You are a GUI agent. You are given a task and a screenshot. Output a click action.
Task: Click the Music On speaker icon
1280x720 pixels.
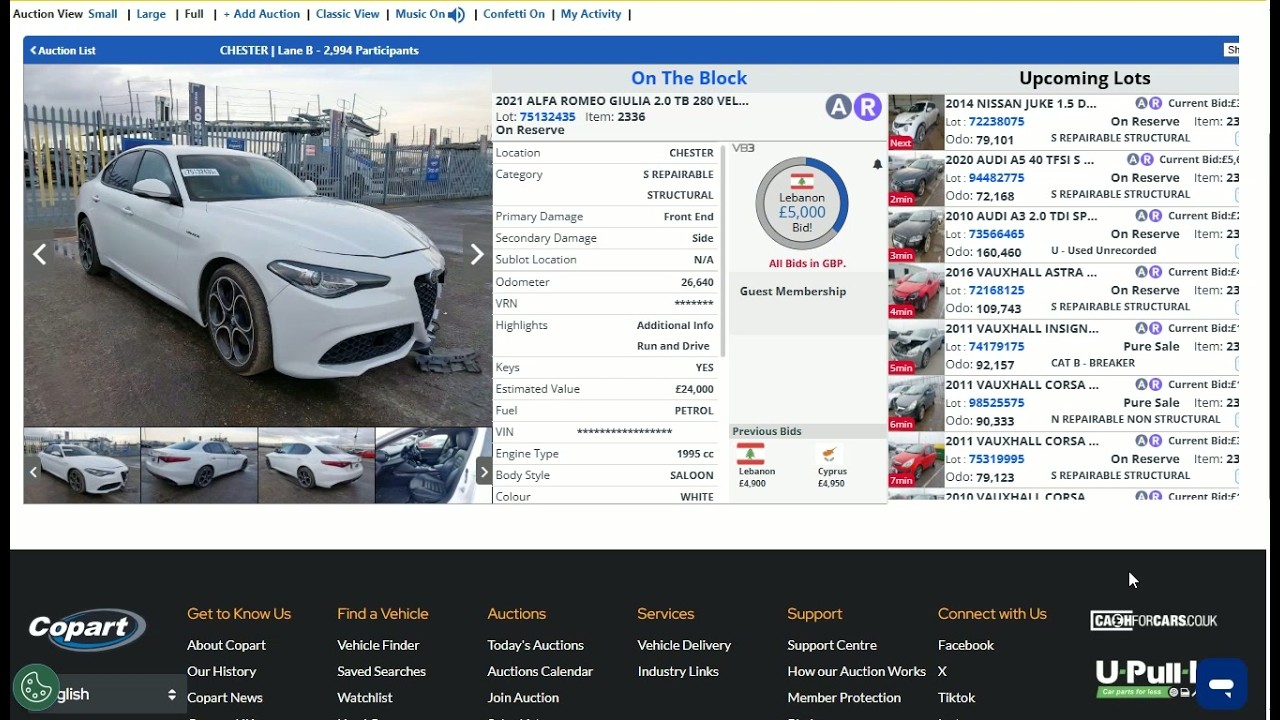[x=457, y=14]
